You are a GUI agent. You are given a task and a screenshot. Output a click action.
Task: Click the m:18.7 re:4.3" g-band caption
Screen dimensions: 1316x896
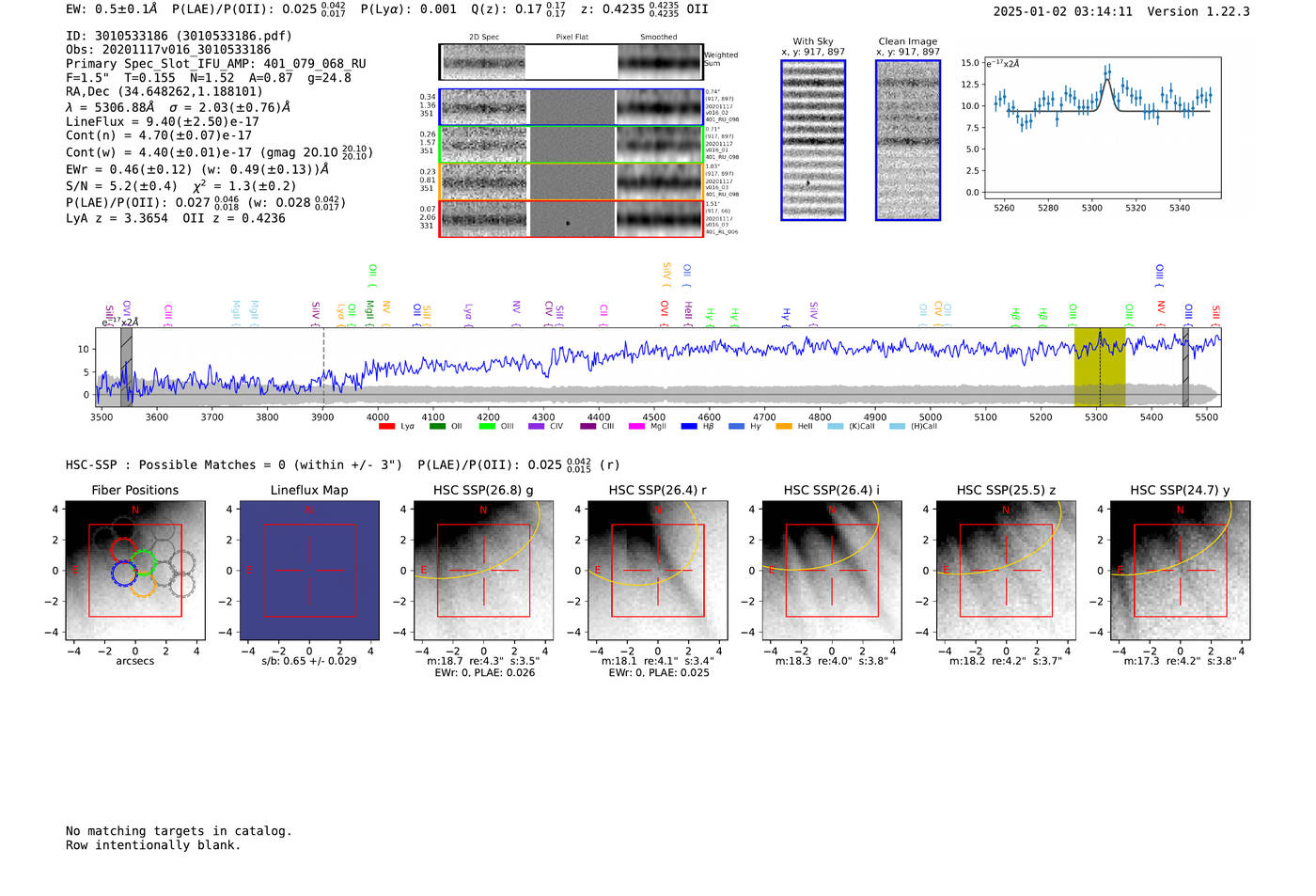483,661
